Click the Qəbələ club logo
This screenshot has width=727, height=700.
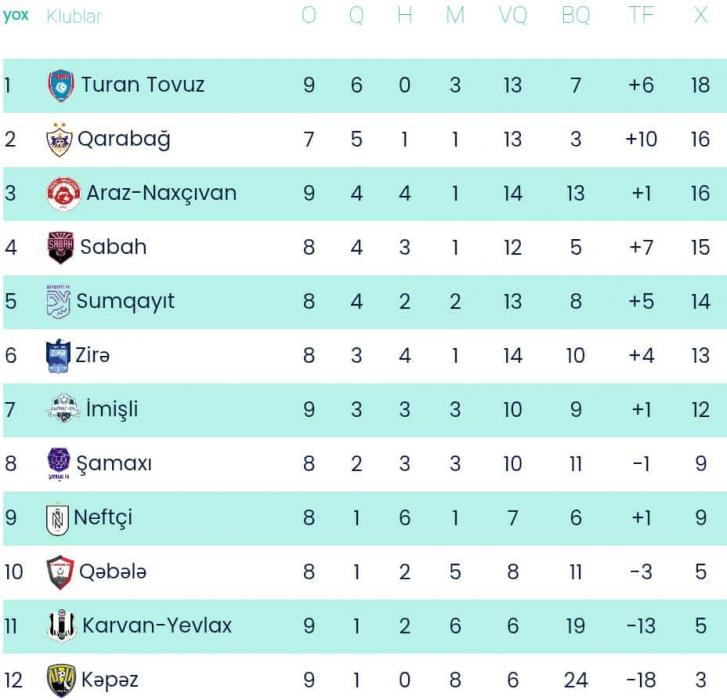60,572
